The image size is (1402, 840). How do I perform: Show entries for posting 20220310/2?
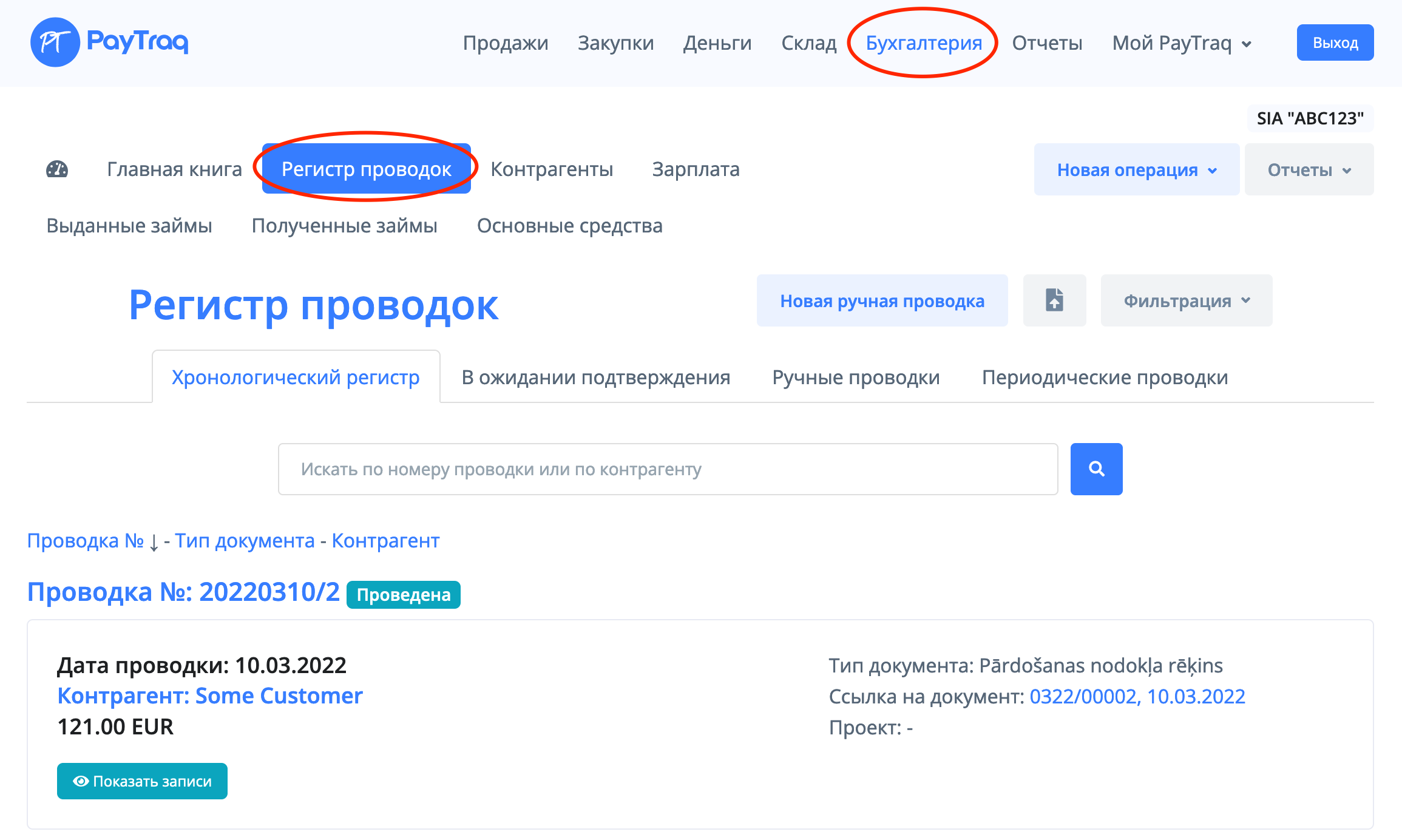tap(142, 781)
